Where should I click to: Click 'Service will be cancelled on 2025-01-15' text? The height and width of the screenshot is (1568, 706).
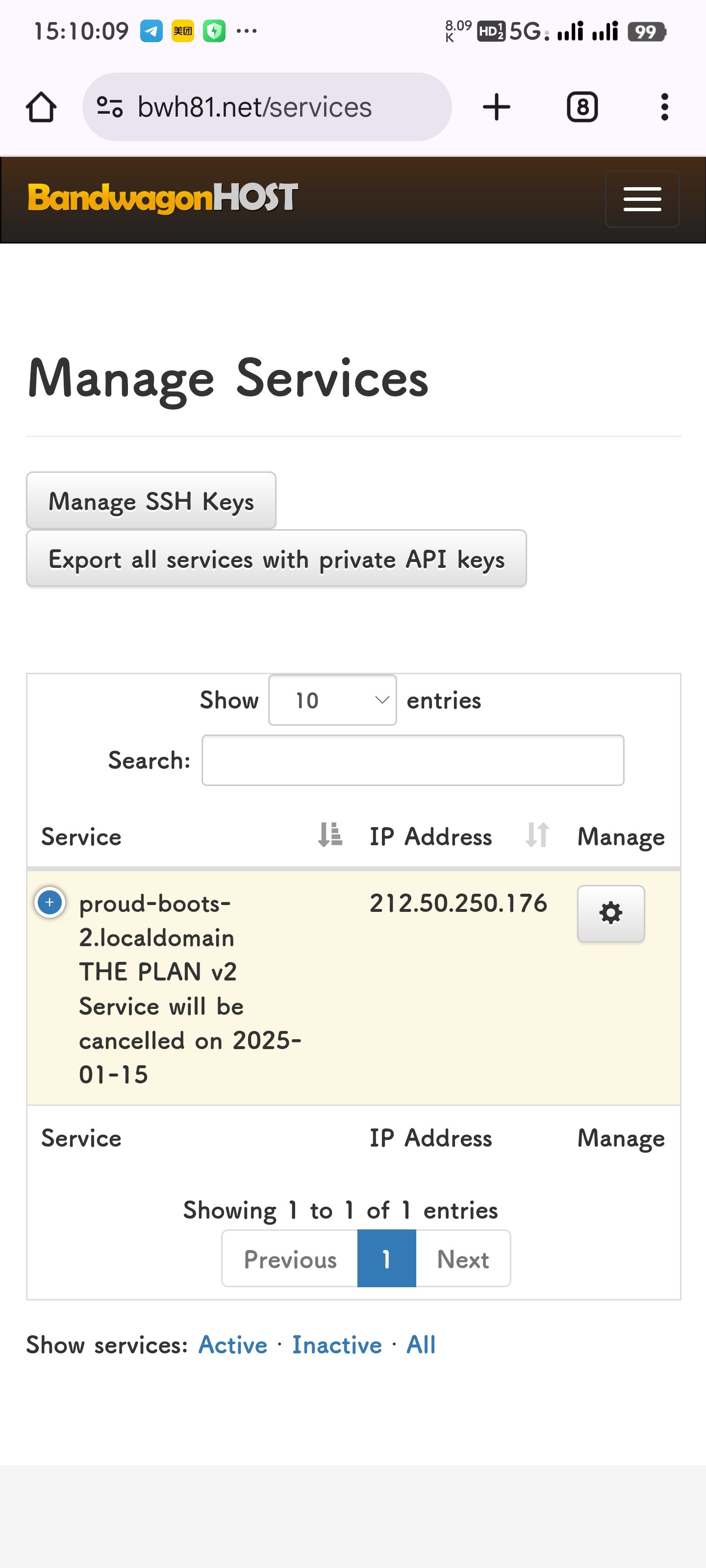pyautogui.click(x=190, y=1040)
